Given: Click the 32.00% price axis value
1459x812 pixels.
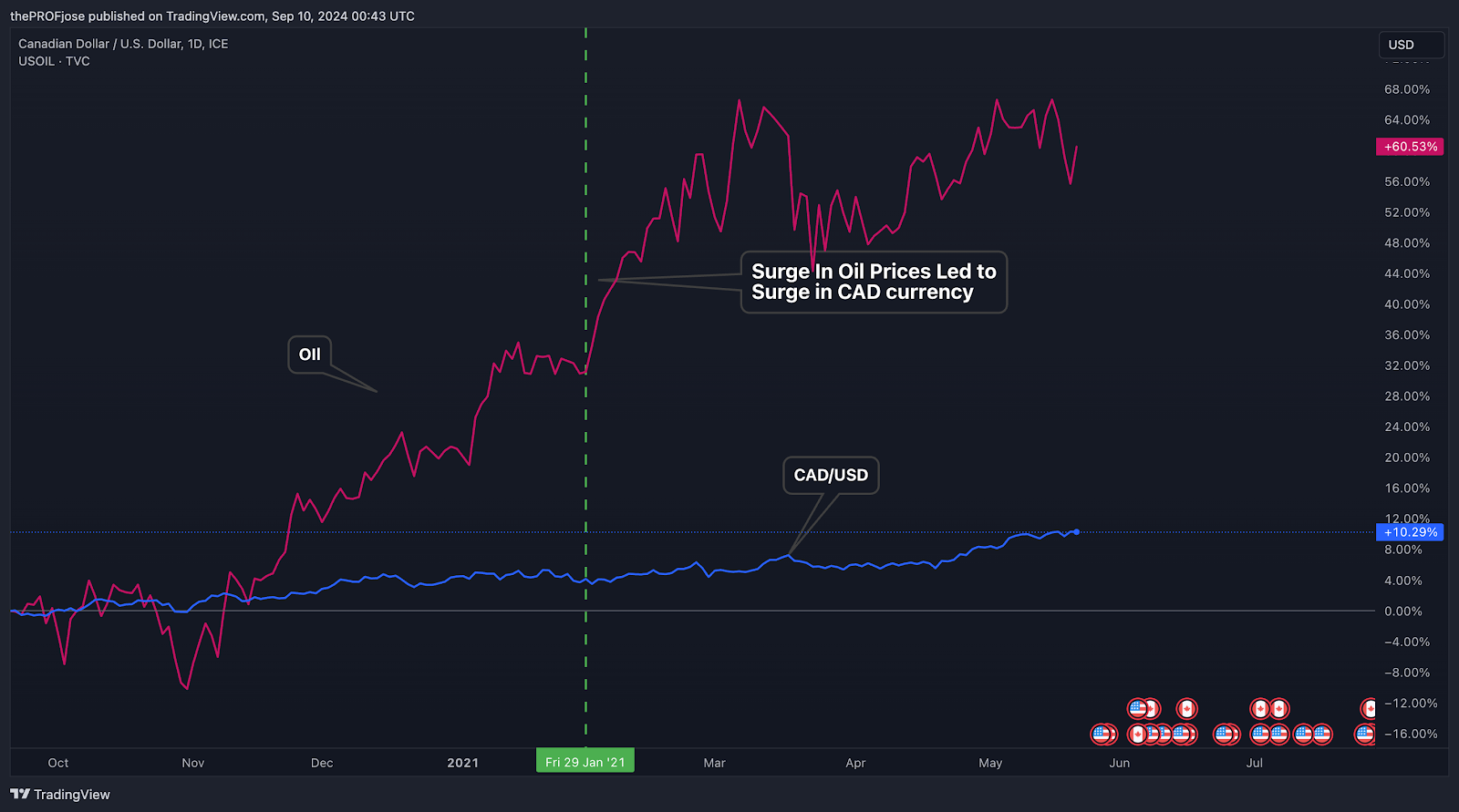Looking at the screenshot, I should tap(1407, 365).
